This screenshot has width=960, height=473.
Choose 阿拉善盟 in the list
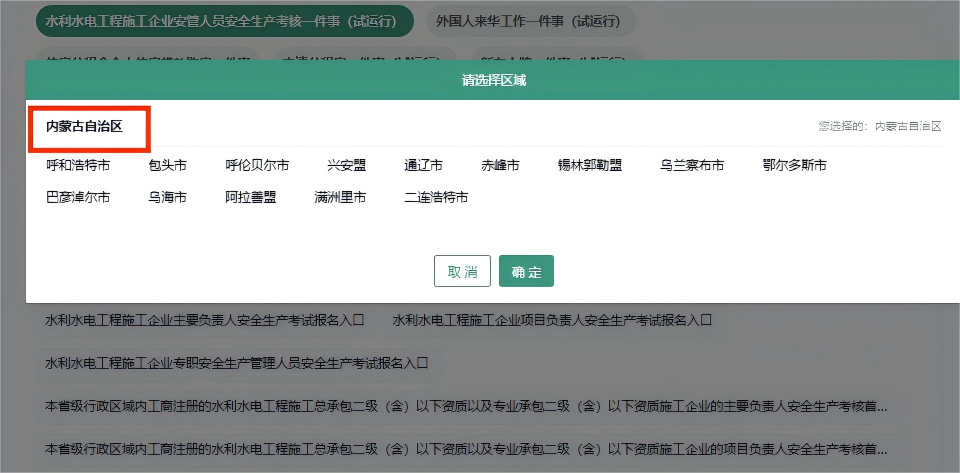(x=250, y=197)
